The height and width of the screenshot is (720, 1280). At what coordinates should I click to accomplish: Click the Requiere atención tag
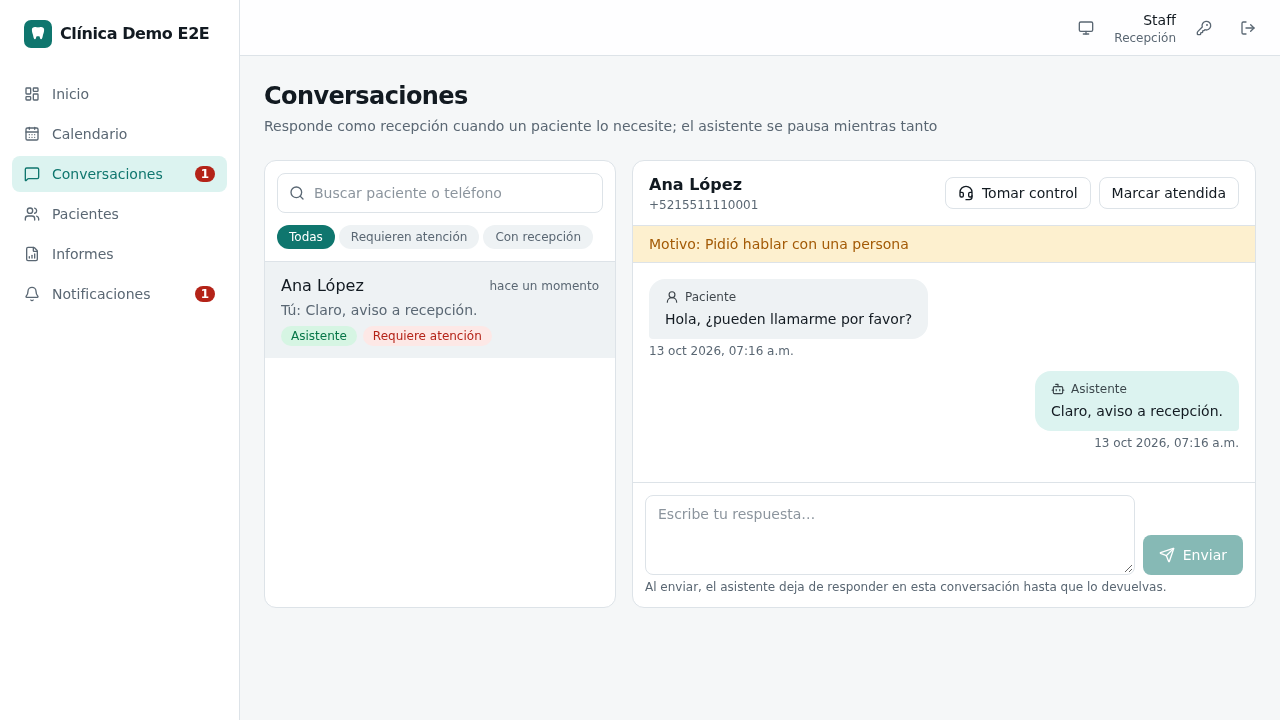(427, 336)
